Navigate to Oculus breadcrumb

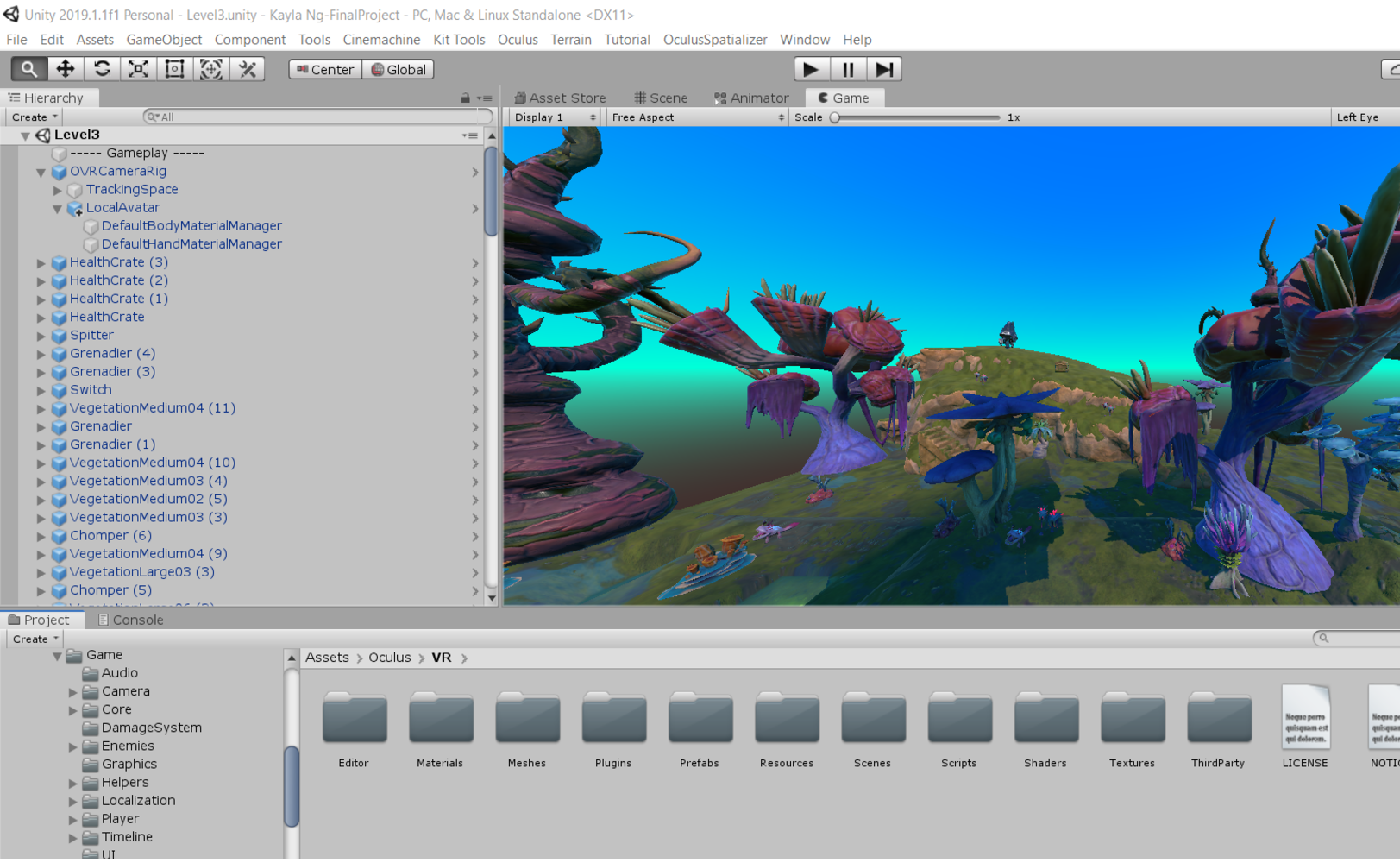coord(390,658)
